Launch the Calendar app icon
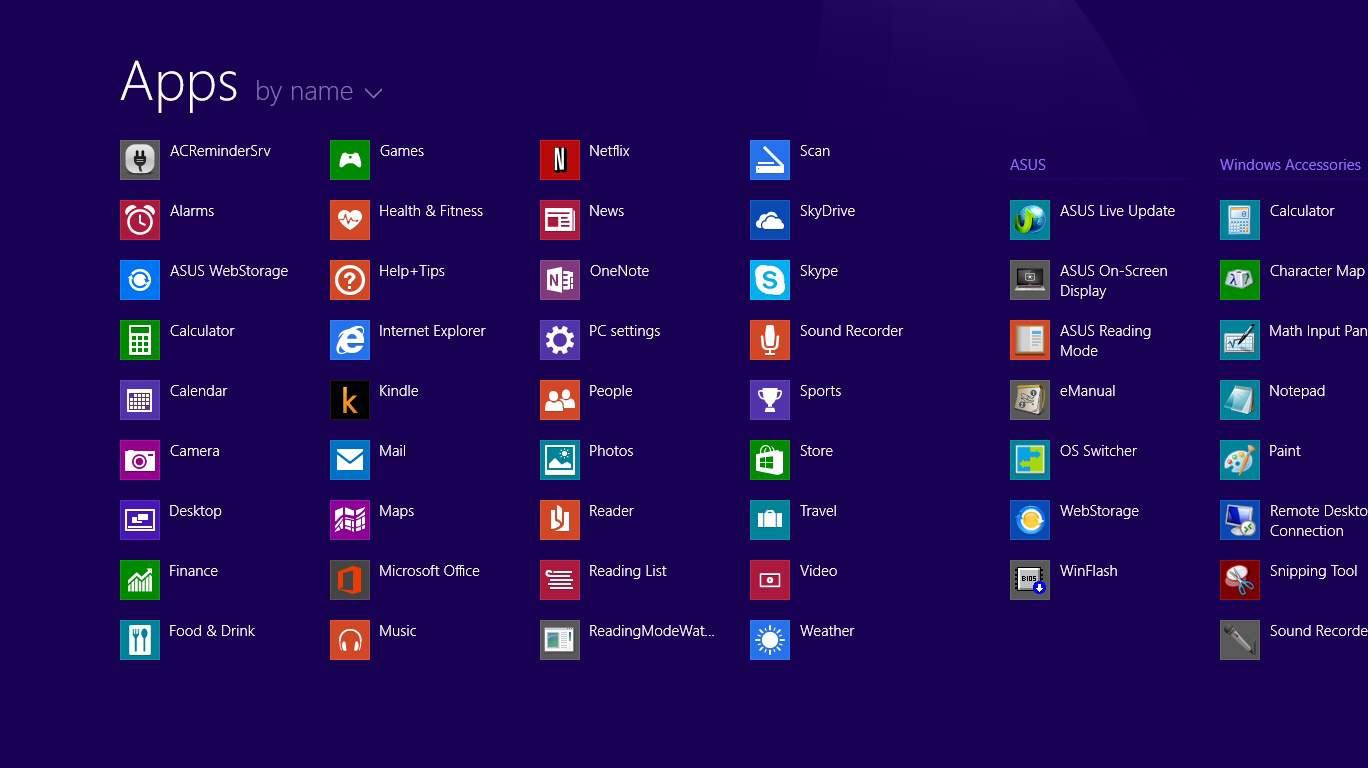Viewport: 1368px width, 768px height. click(x=140, y=400)
